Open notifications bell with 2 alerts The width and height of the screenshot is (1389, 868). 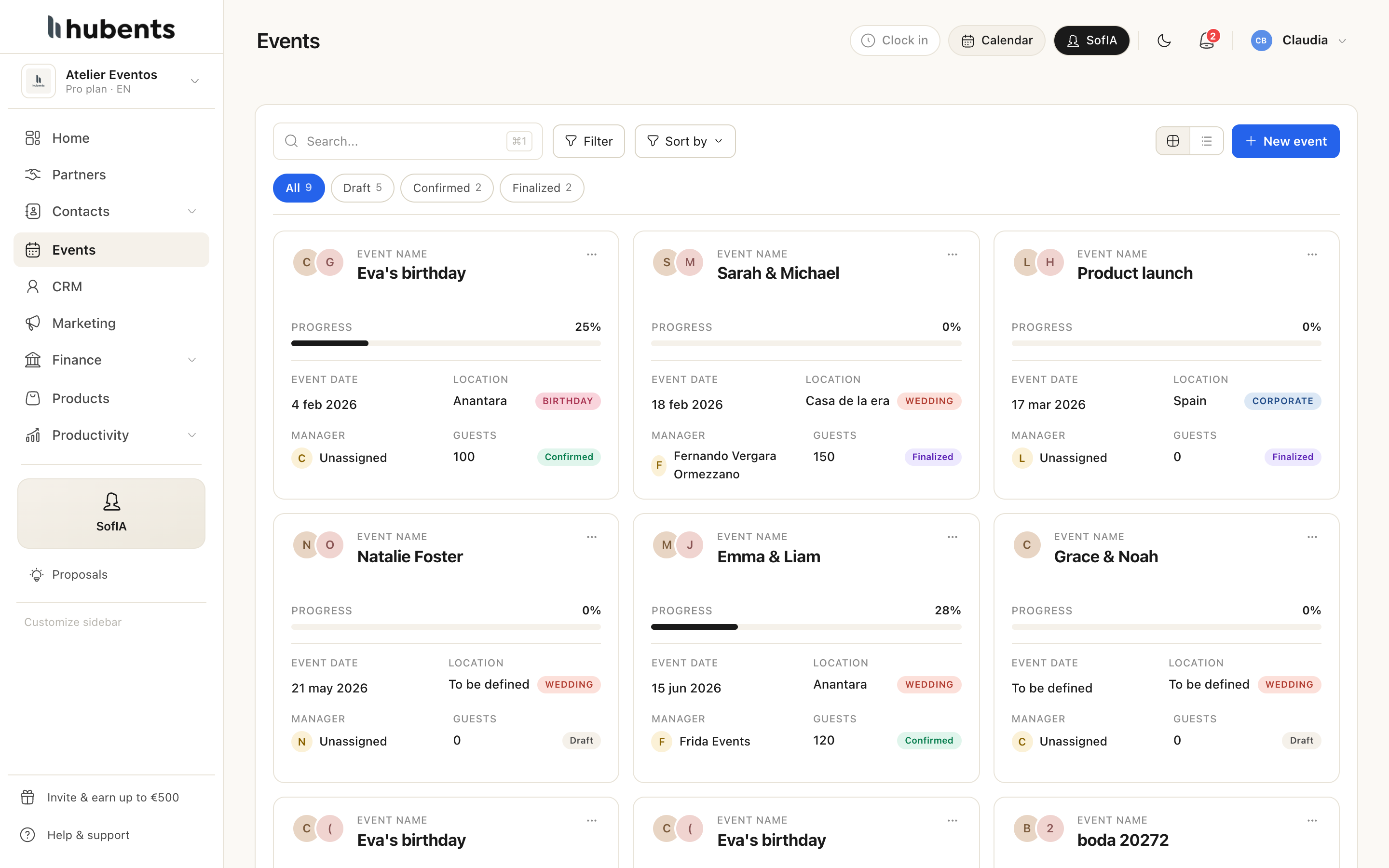(x=1207, y=40)
